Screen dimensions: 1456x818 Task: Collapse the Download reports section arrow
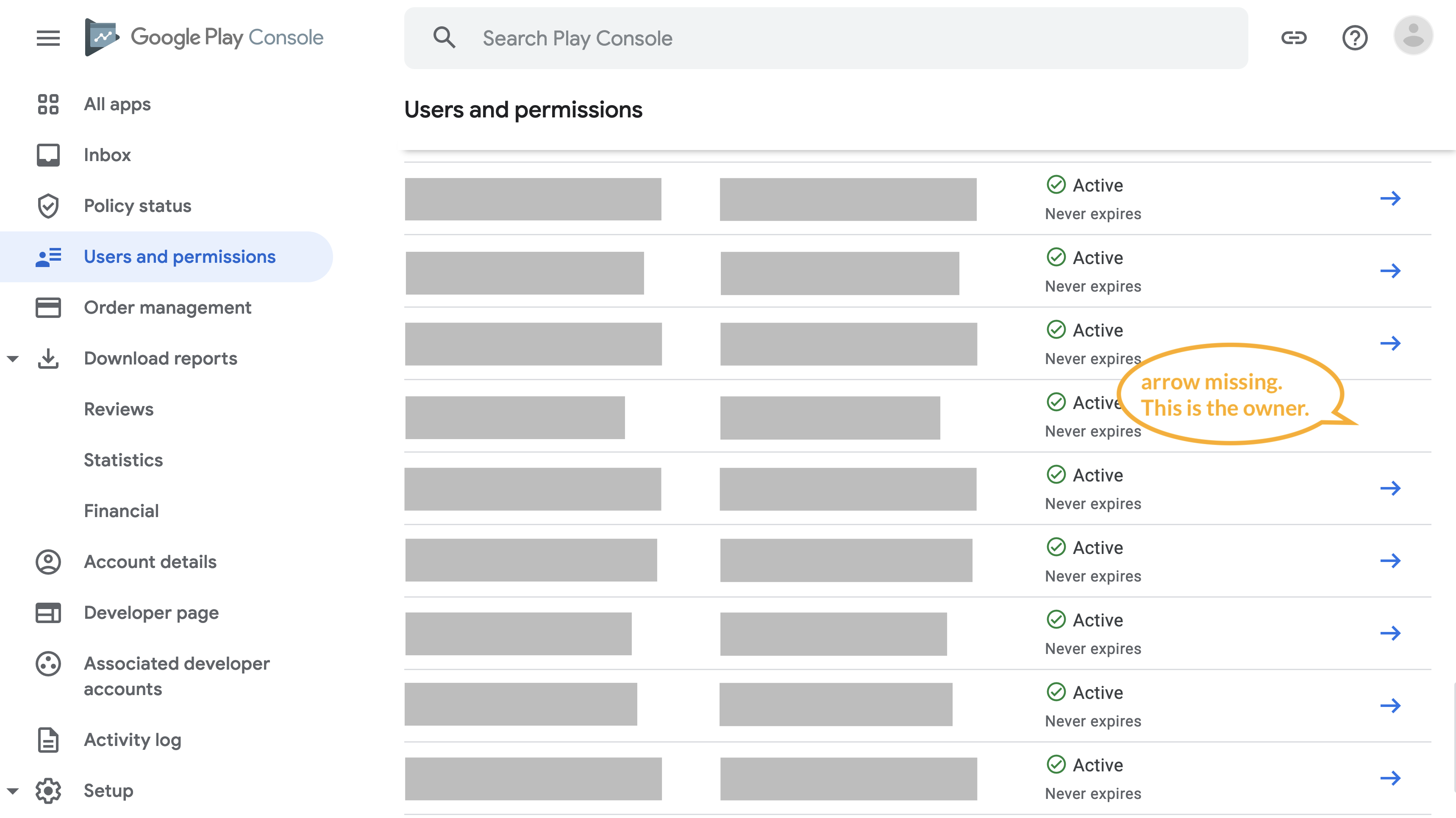(x=13, y=359)
